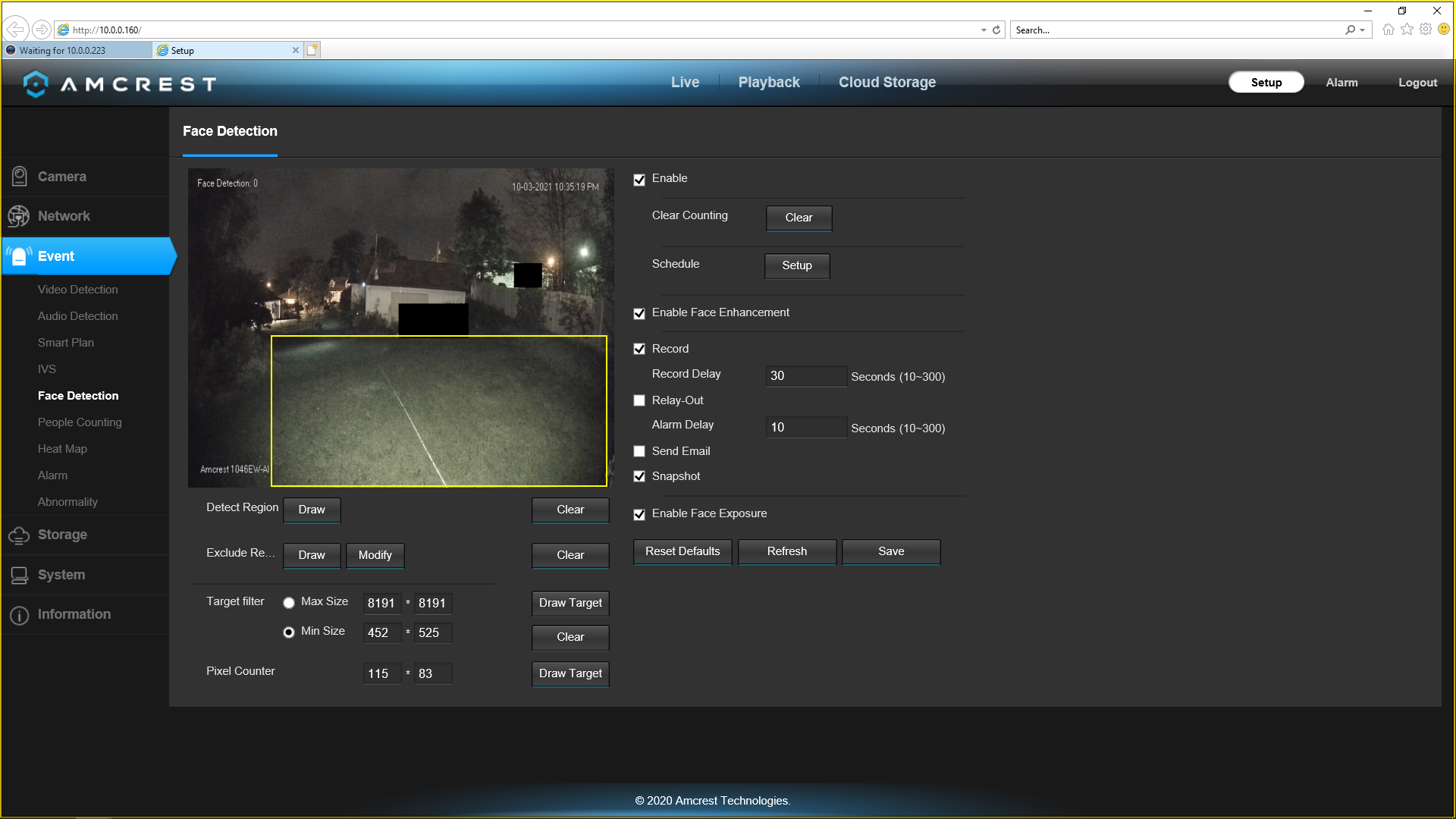Viewport: 1456px width, 819px height.
Task: Click Clear for Exclude Region
Action: [x=570, y=555]
